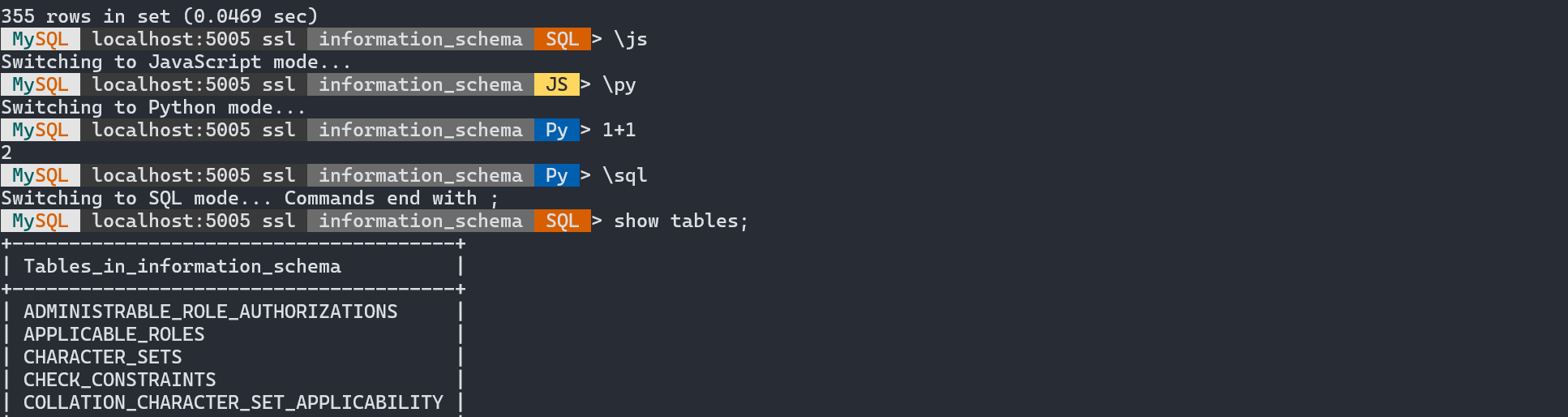Click the "Switching to Python mode..." message
The height and width of the screenshot is (417, 1568).
pos(153,107)
